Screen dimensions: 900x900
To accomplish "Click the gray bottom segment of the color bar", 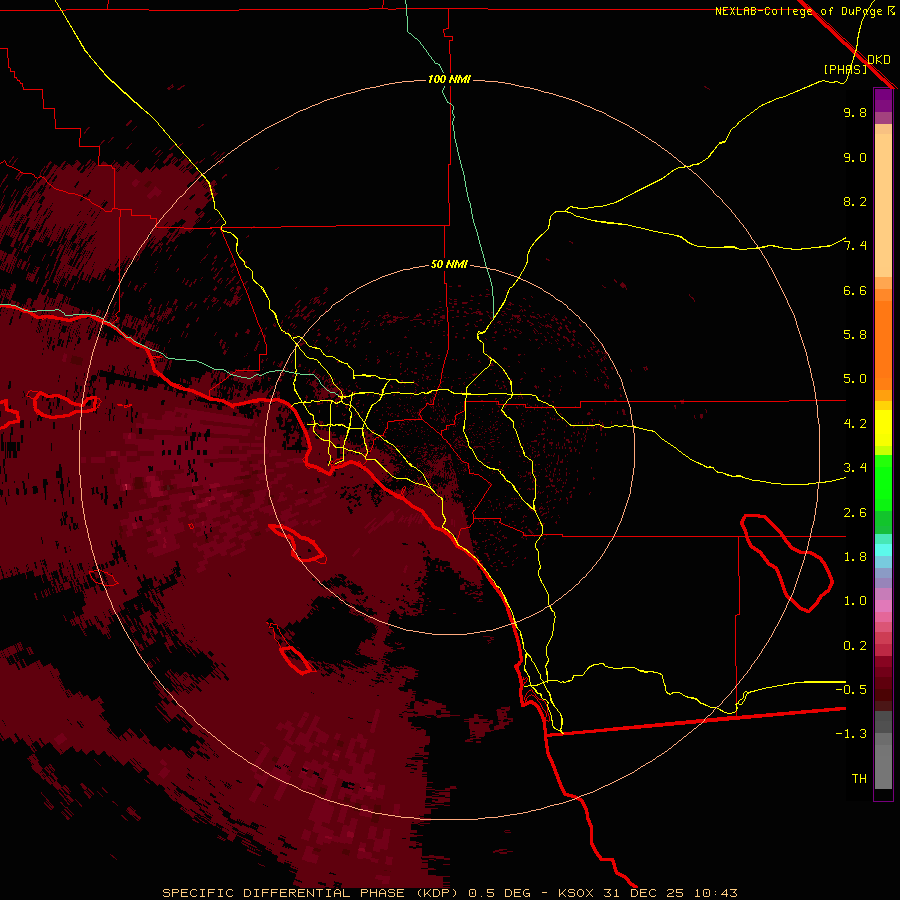I will (883, 766).
